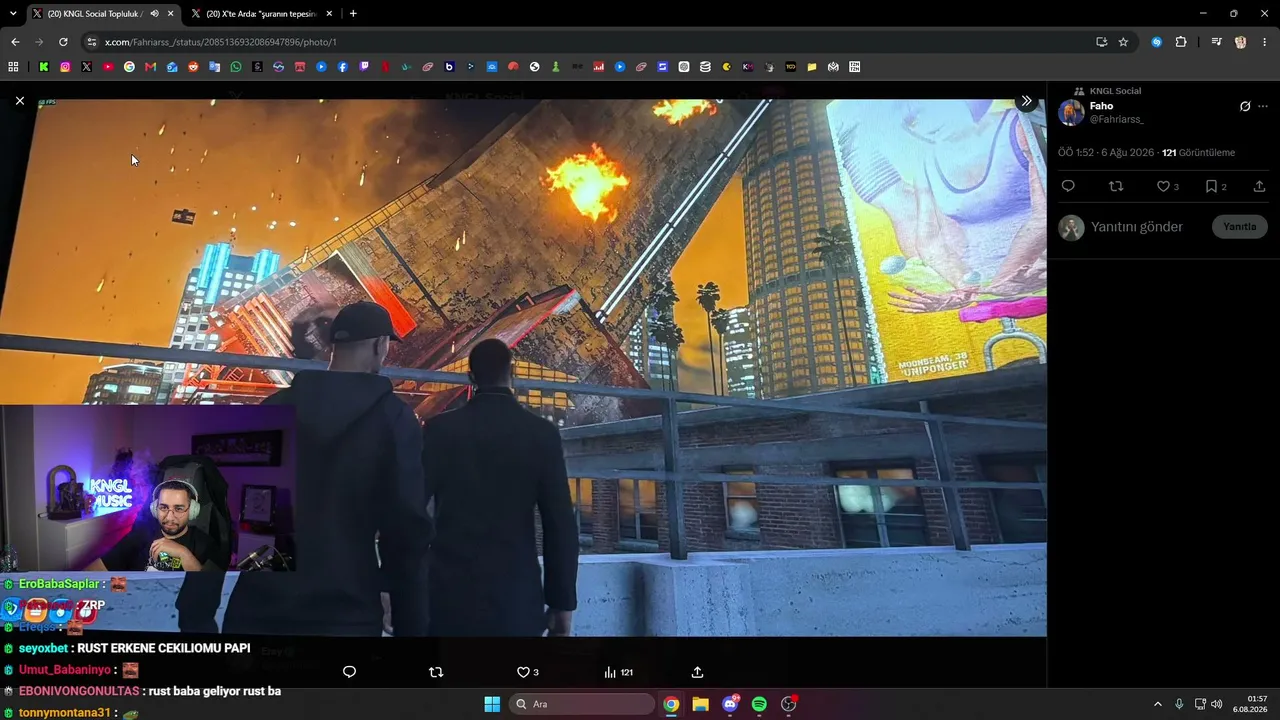Expand the tab search dropdown

(x=13, y=14)
